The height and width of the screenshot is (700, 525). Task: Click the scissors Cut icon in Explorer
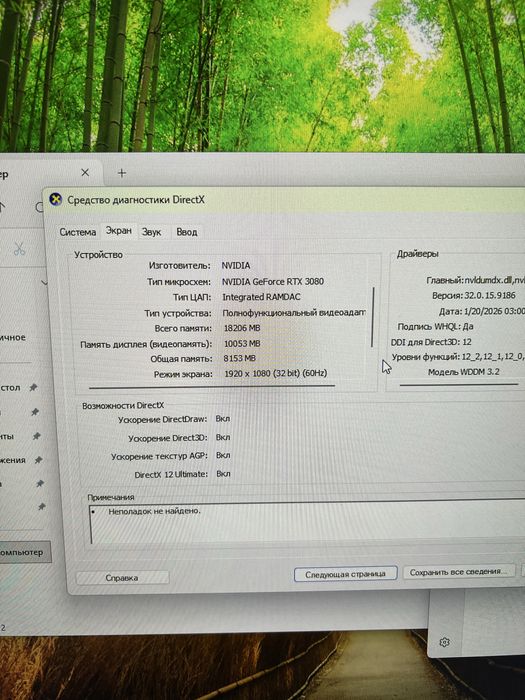click(19, 249)
